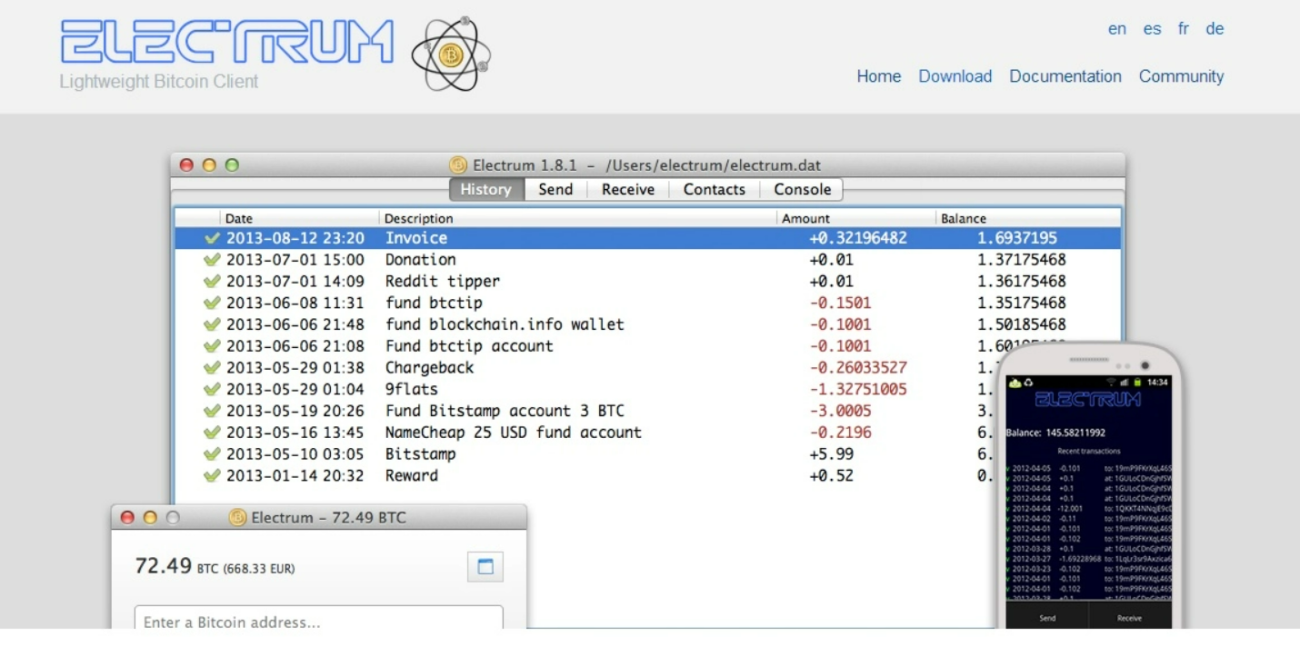The width and height of the screenshot is (1300, 647).
Task: Click the window icon button beside balance
Action: [x=485, y=567]
